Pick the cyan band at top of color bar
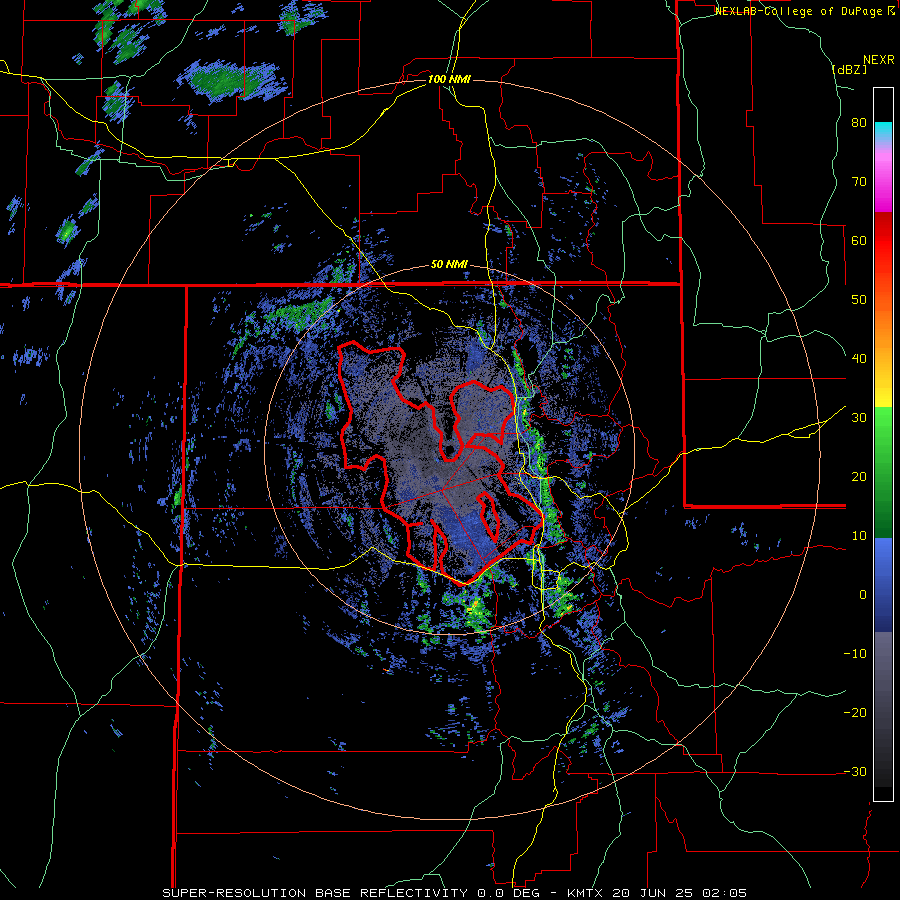The width and height of the screenshot is (900, 900). (x=883, y=131)
